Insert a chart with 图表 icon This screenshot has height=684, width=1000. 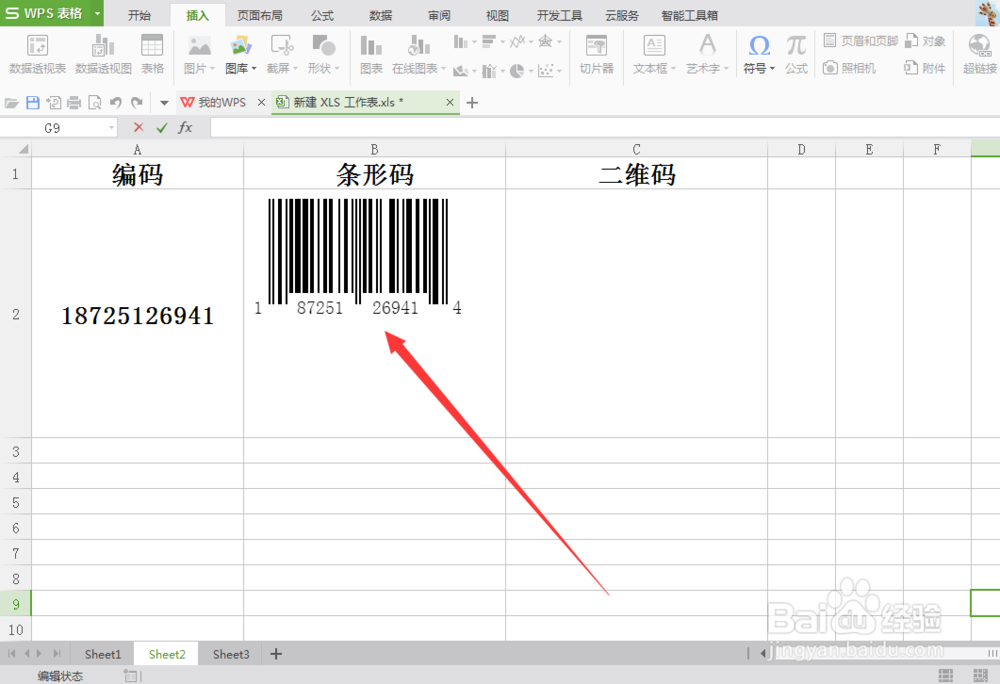[x=371, y=54]
